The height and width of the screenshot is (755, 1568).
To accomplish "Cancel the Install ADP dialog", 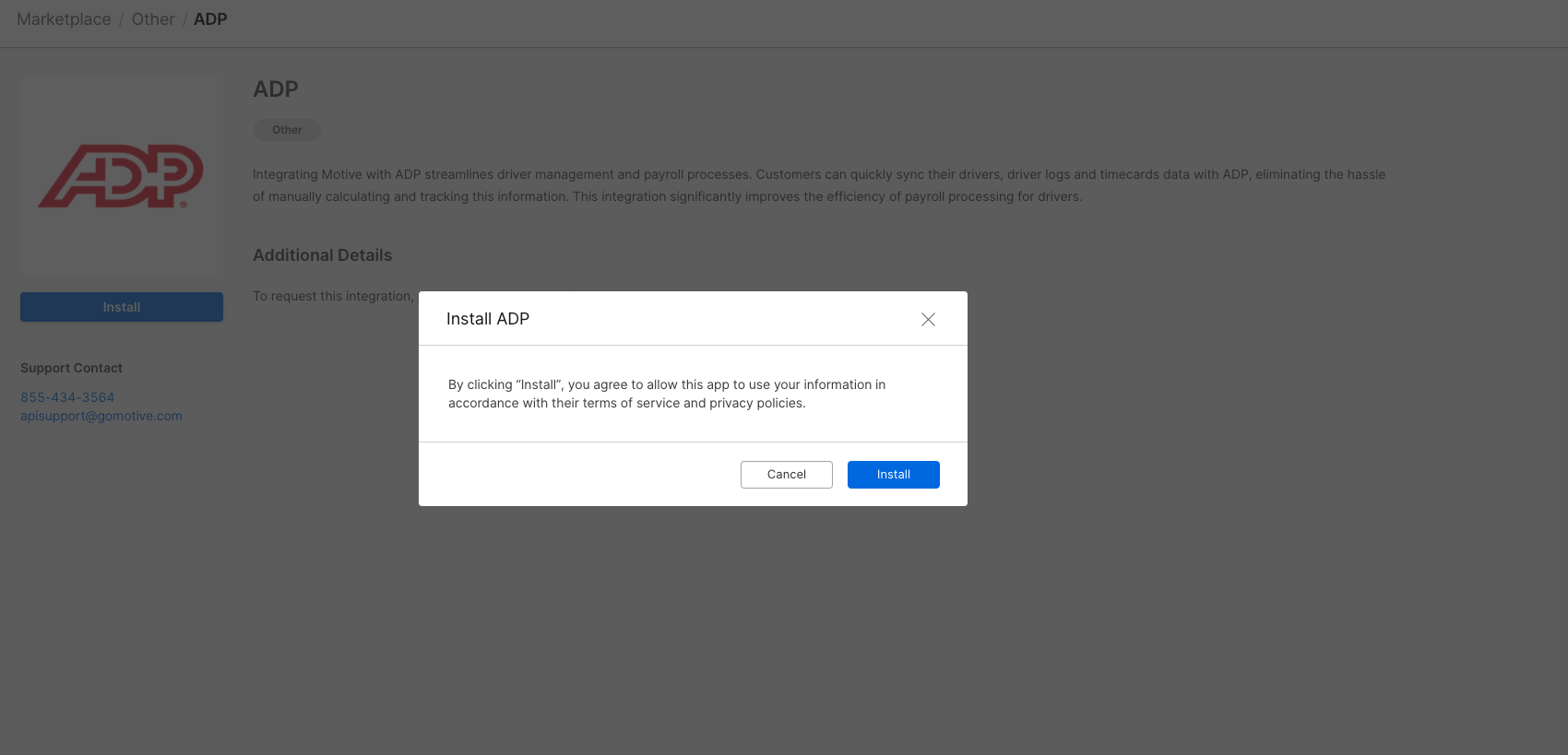I will coord(786,475).
